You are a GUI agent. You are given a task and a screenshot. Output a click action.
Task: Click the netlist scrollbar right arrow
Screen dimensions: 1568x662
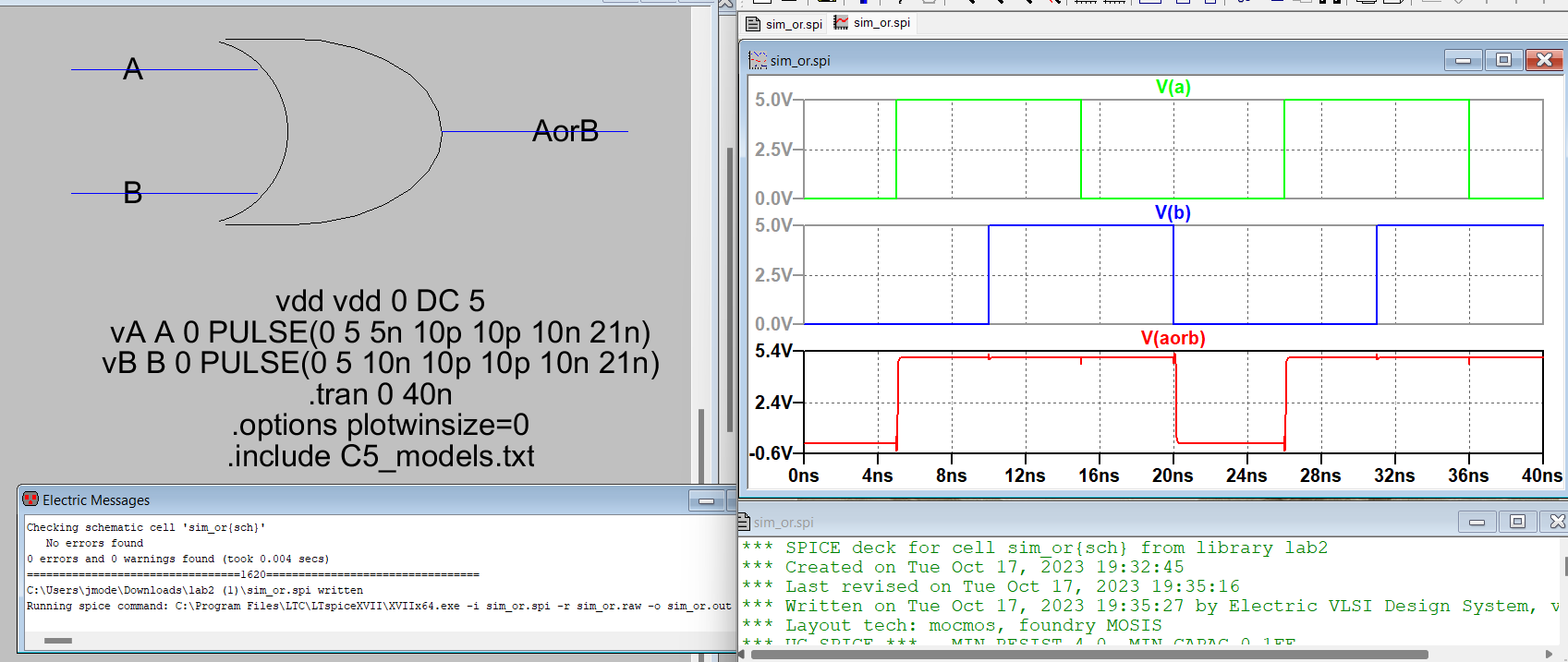pyautogui.click(x=1549, y=655)
